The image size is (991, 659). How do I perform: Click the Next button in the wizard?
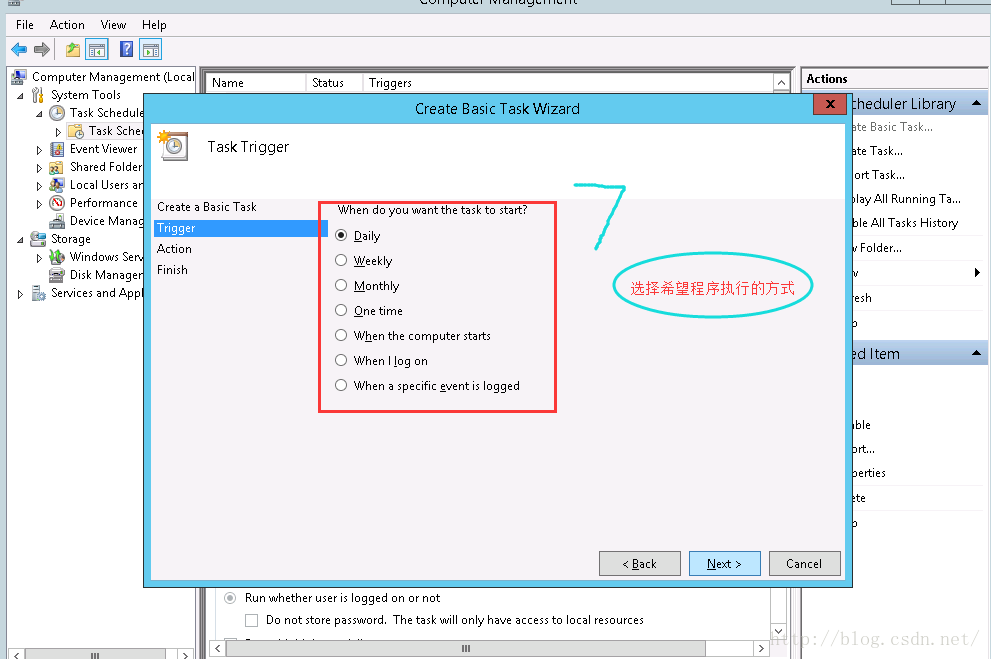tap(724, 564)
